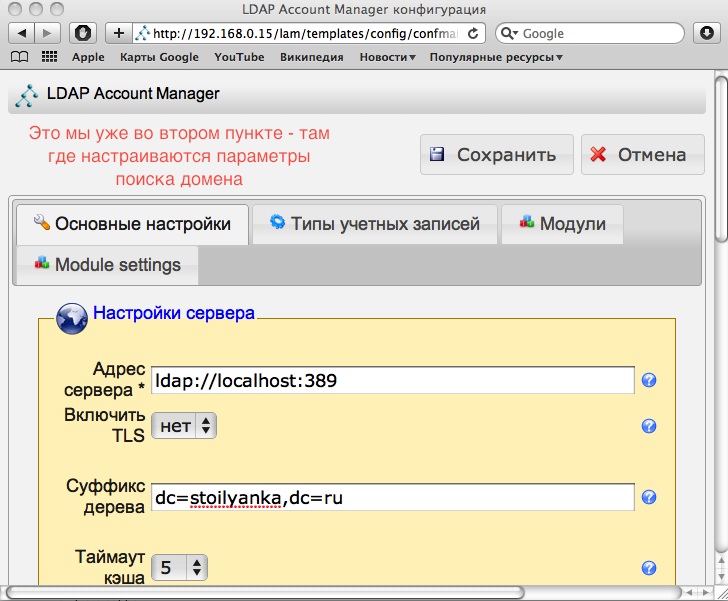Switch to Типы учетных записей tab
The height and width of the screenshot is (601, 728).
click(375, 224)
